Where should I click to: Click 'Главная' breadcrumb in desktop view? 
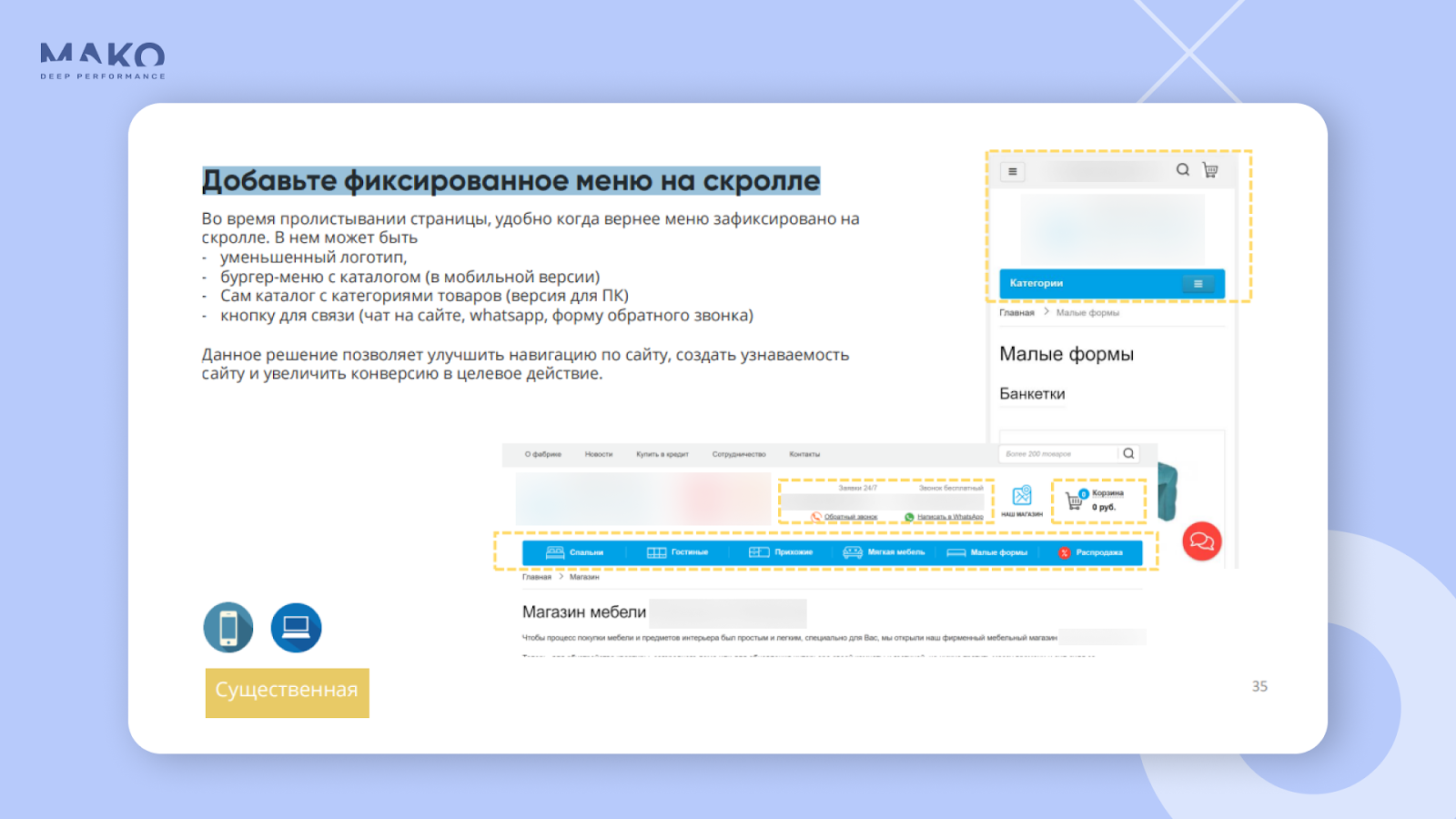537,577
